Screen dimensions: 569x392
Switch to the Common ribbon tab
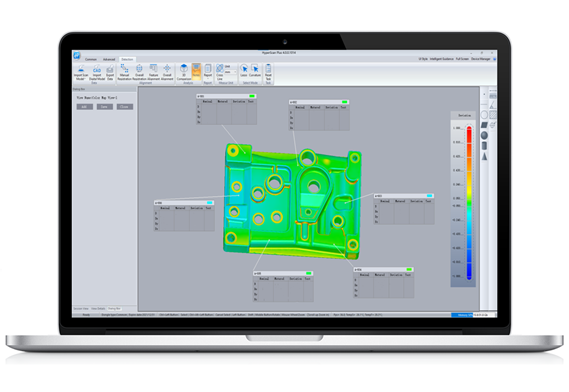(91, 59)
